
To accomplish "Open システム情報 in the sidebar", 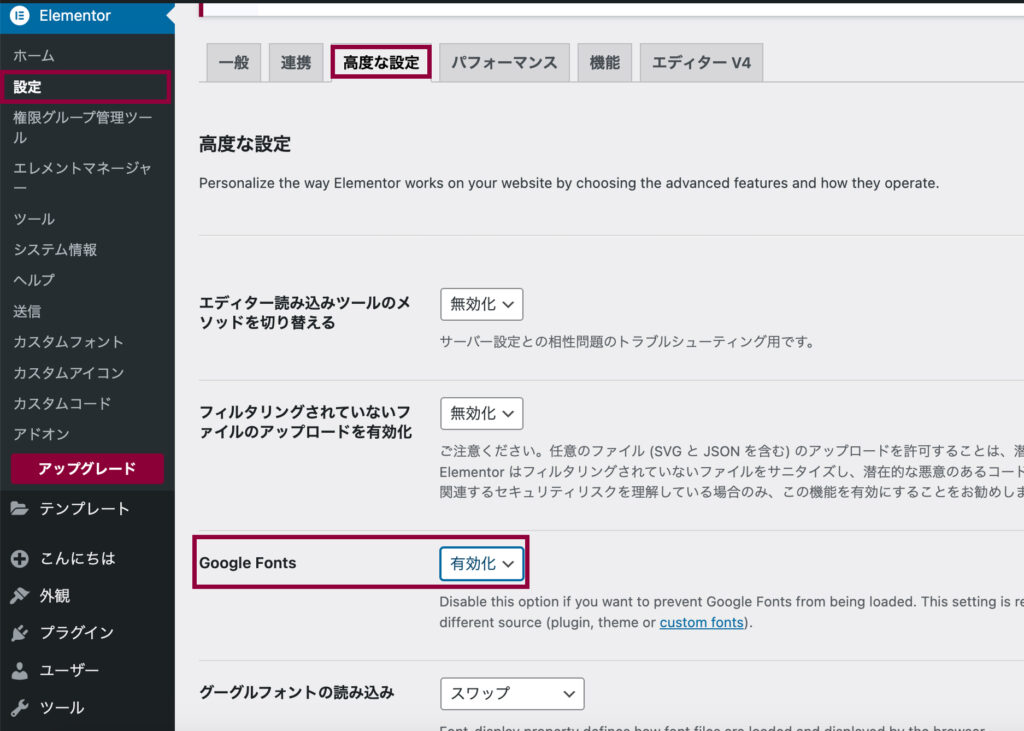I will [x=55, y=250].
